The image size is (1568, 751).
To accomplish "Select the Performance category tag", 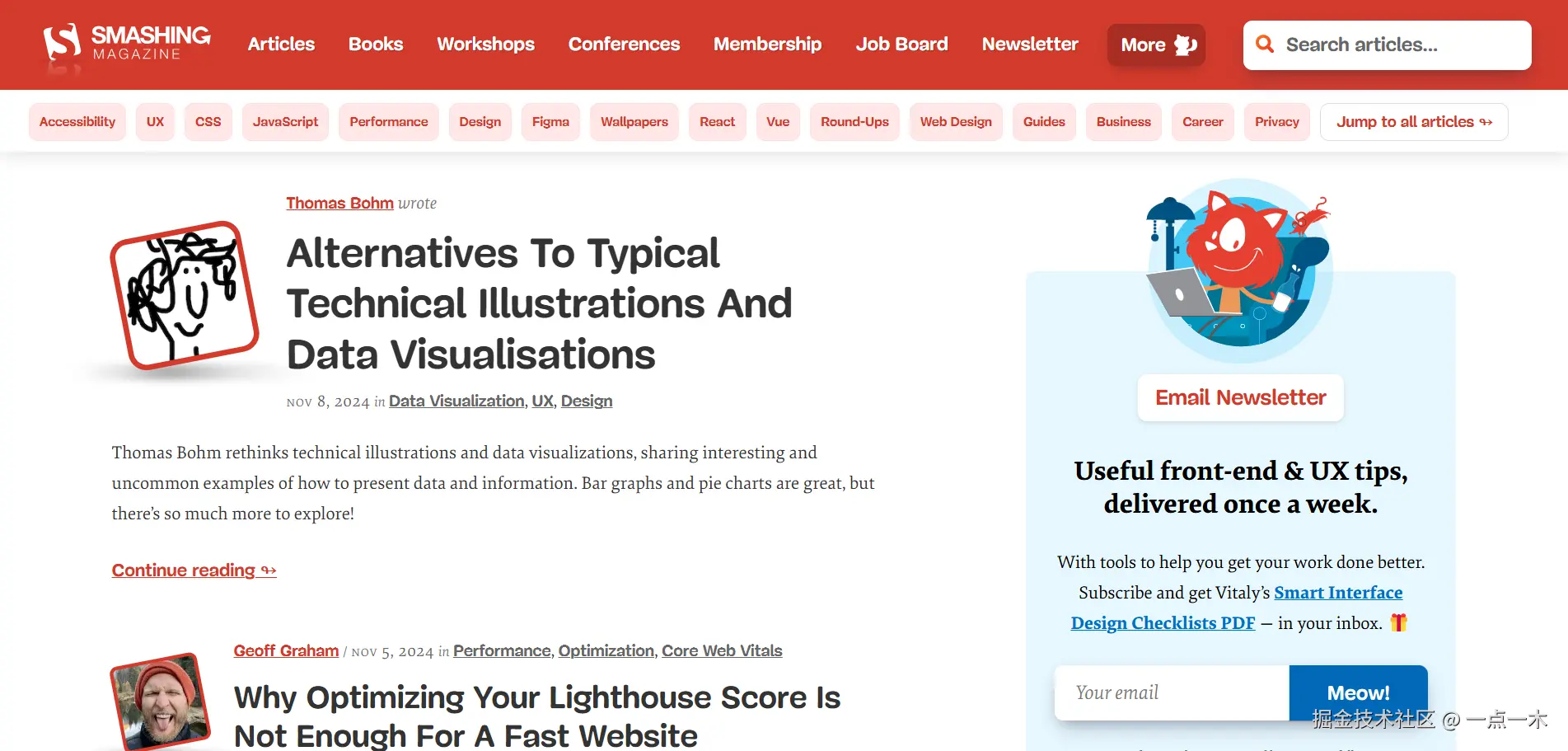I will (x=389, y=122).
